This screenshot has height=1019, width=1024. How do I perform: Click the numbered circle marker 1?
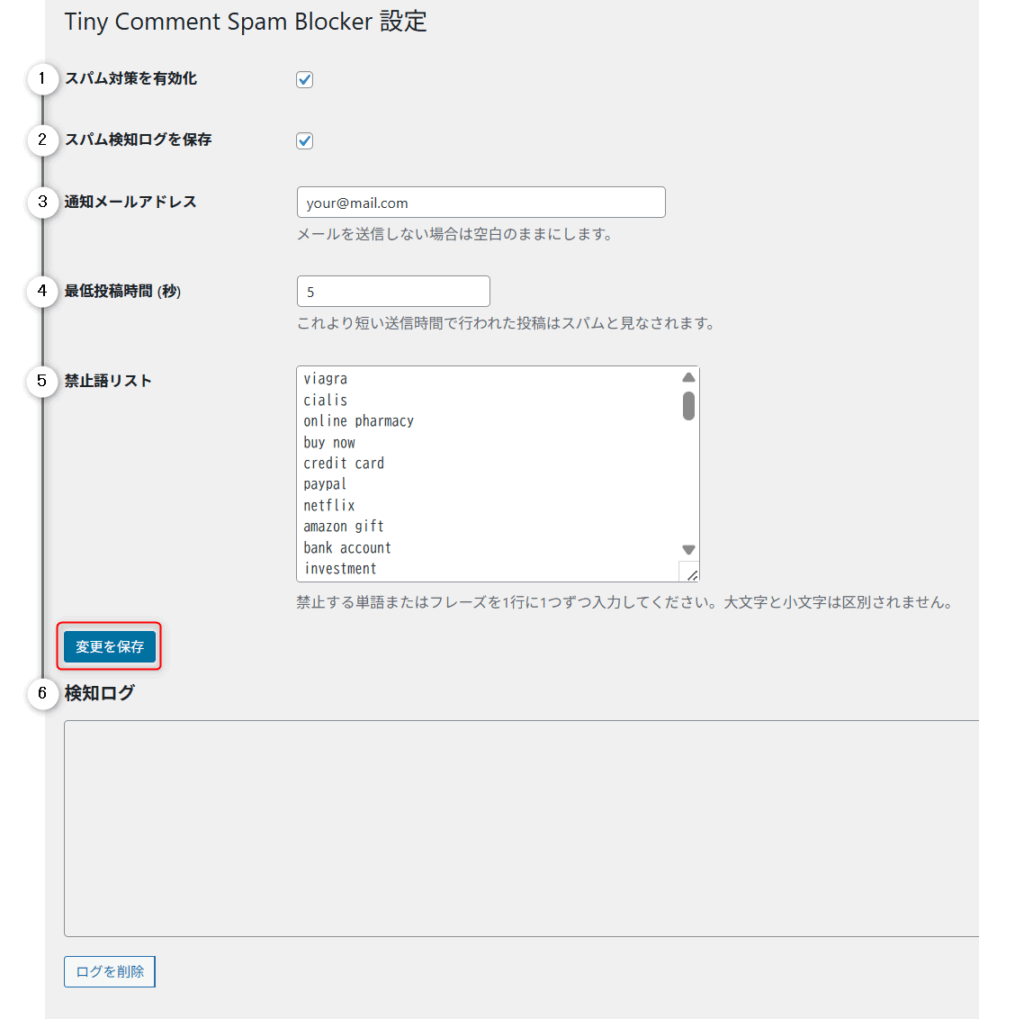point(42,79)
